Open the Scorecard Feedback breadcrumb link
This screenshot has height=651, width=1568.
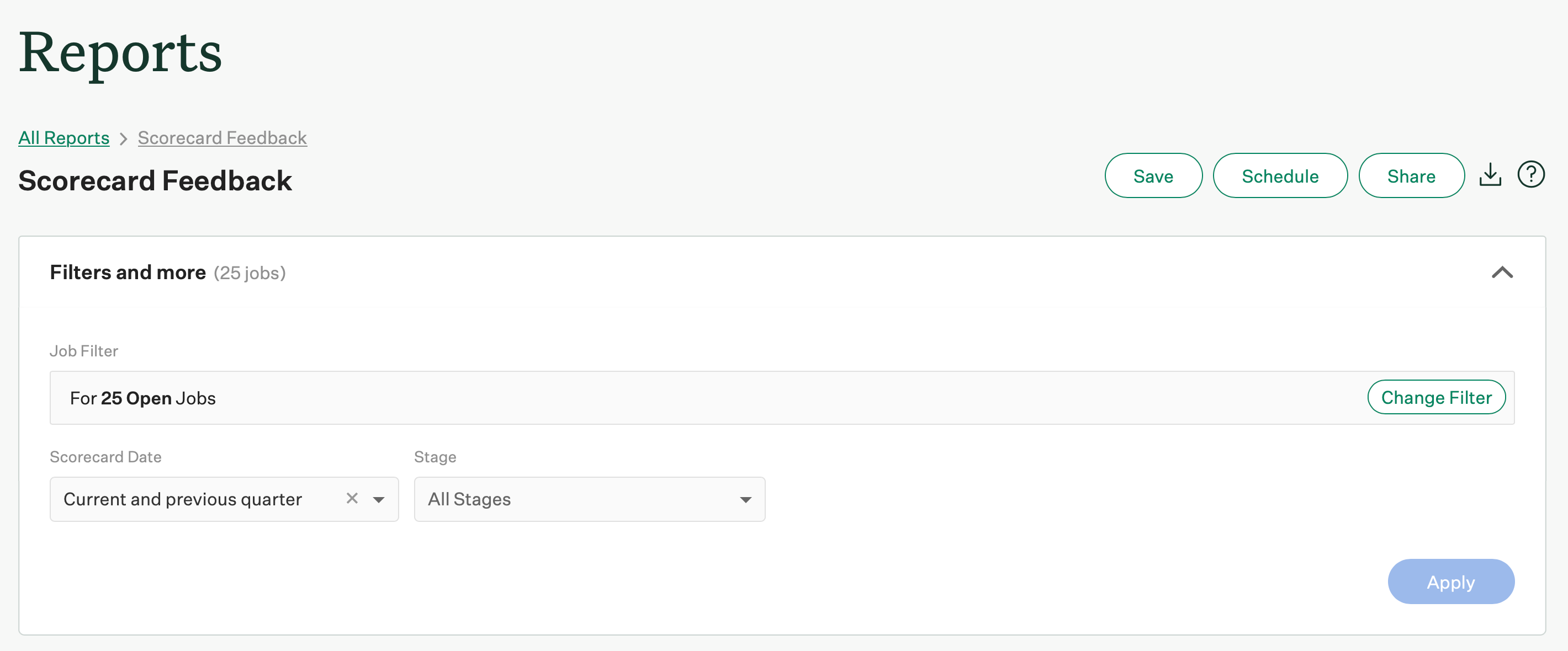[221, 137]
